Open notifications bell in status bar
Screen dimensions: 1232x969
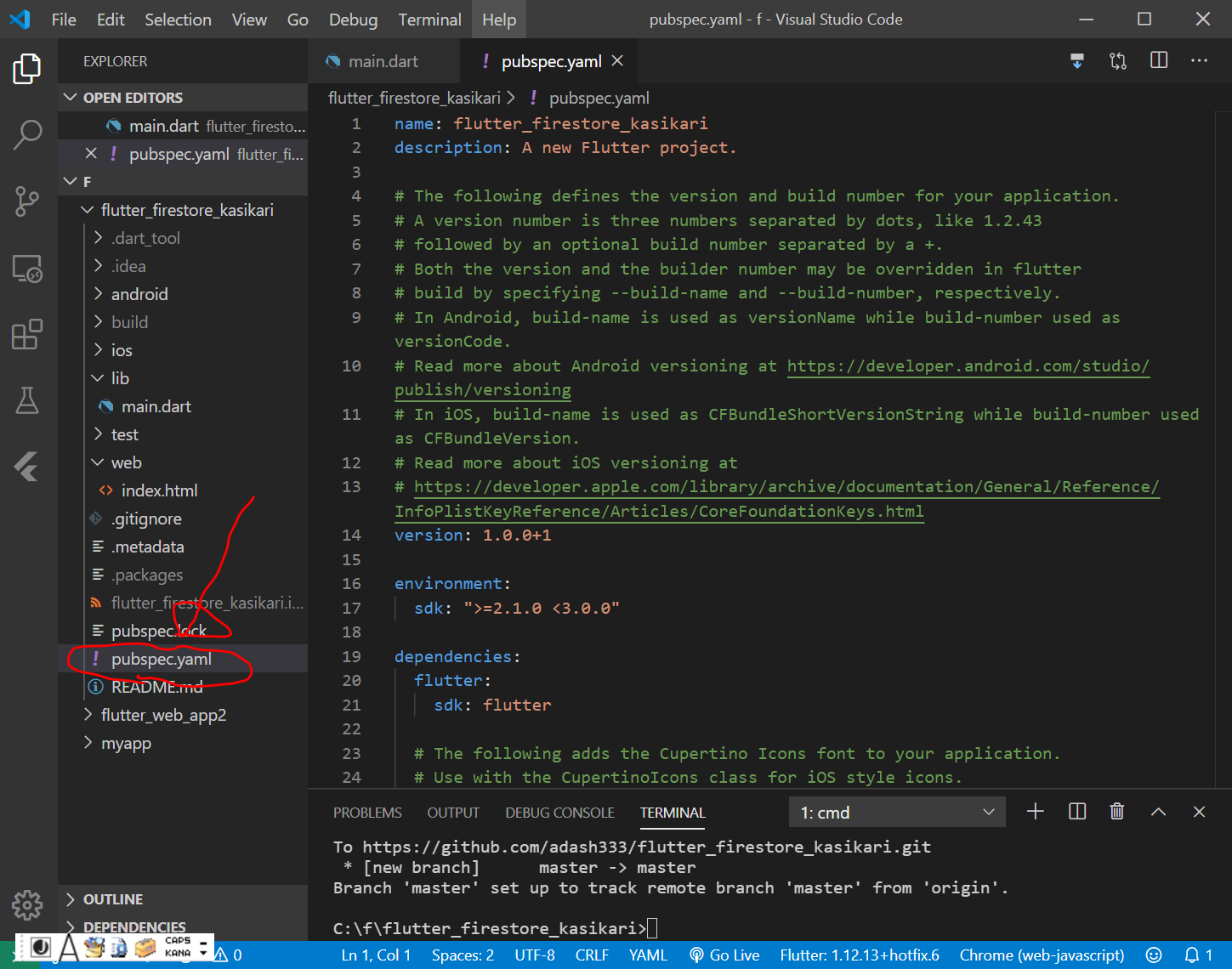(1199, 955)
